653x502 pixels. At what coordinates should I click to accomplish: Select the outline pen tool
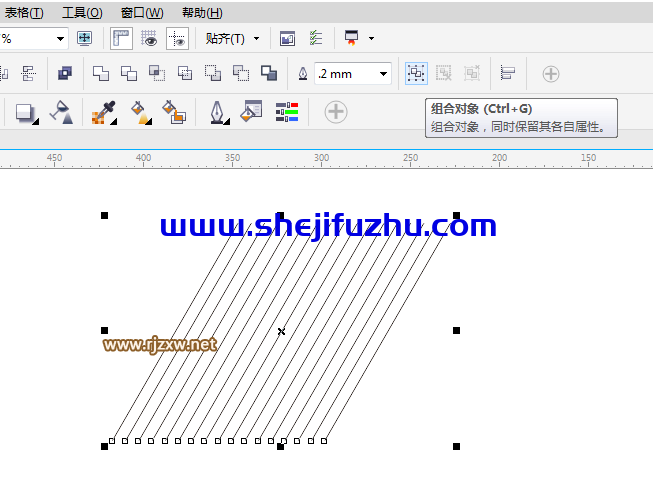tap(218, 112)
